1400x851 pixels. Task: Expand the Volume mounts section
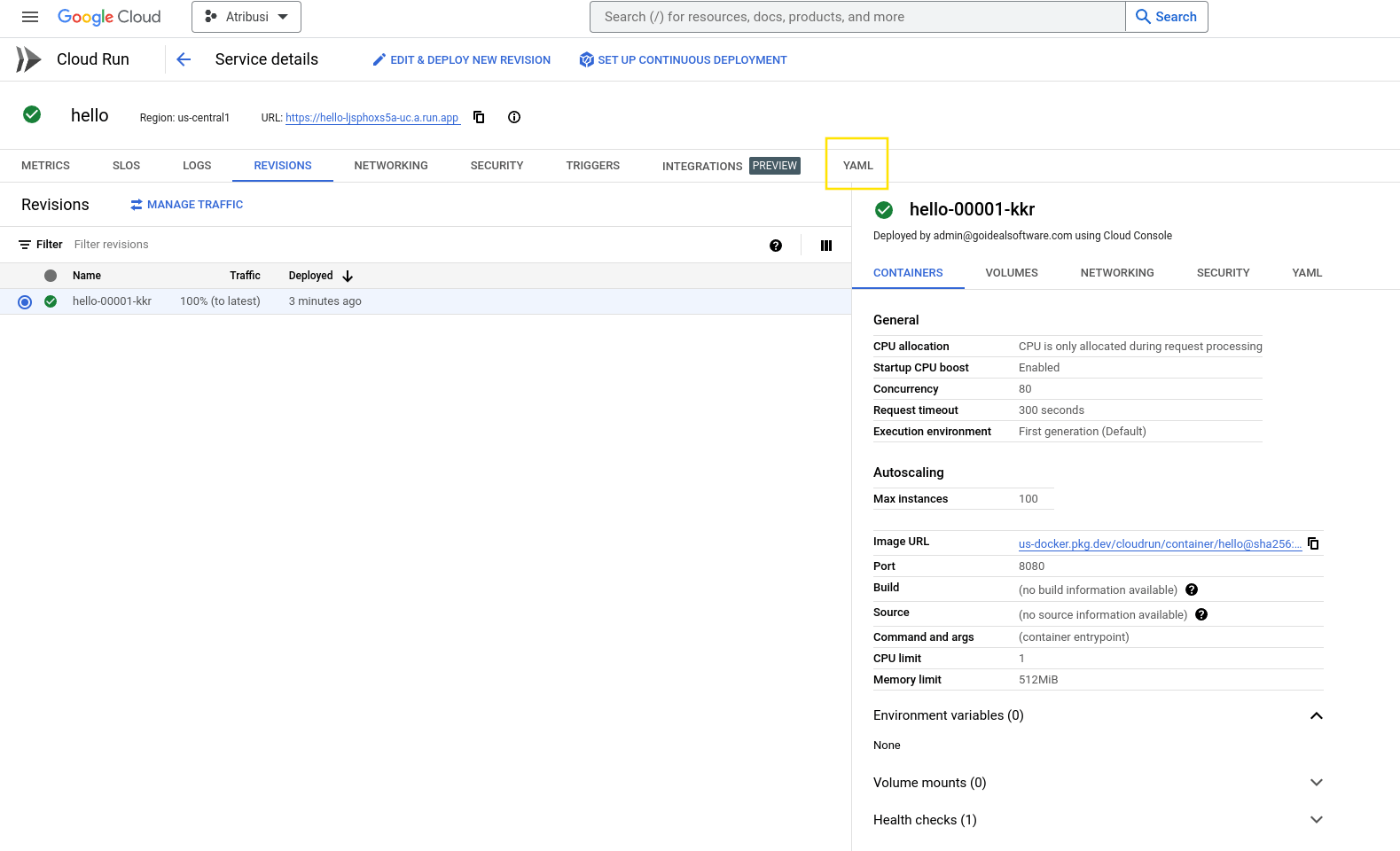pyautogui.click(x=1317, y=783)
